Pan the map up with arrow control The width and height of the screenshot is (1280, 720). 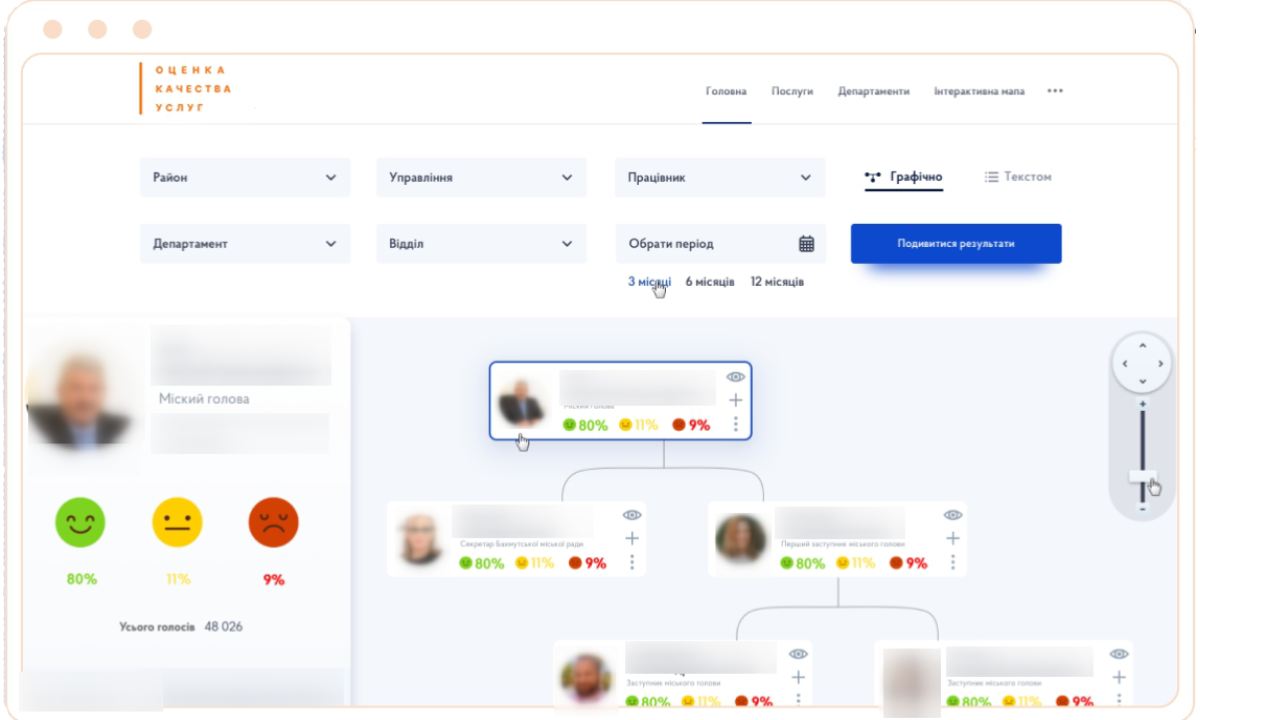[1142, 345]
